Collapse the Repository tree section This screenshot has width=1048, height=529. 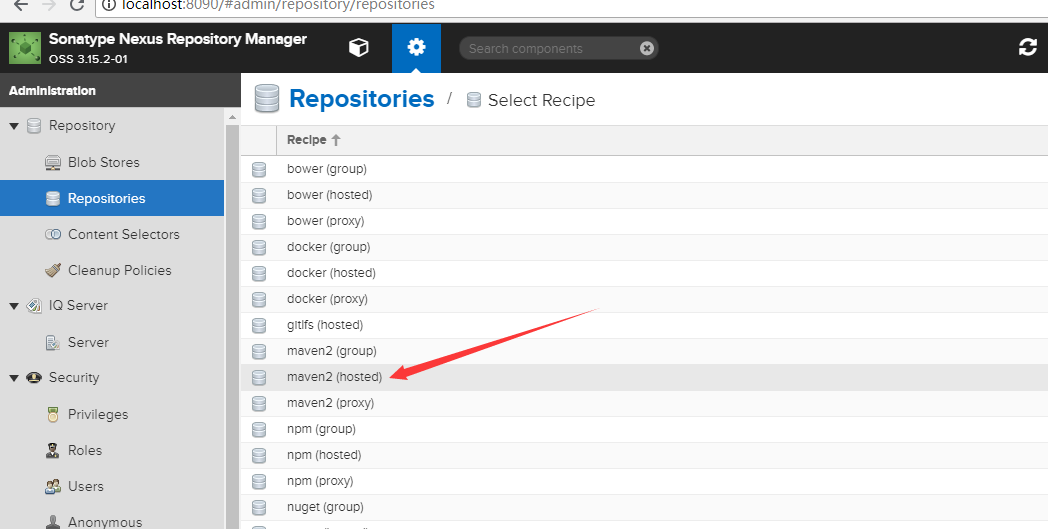(x=13, y=126)
